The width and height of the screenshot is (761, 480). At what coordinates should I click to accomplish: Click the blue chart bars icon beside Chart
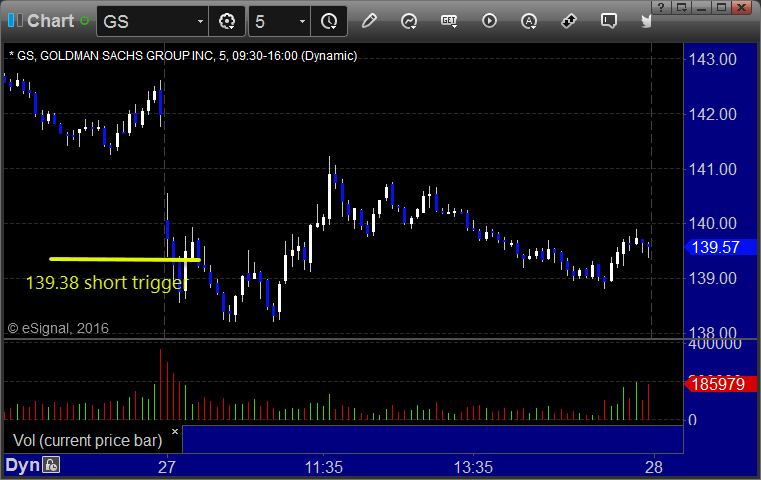pos(15,20)
